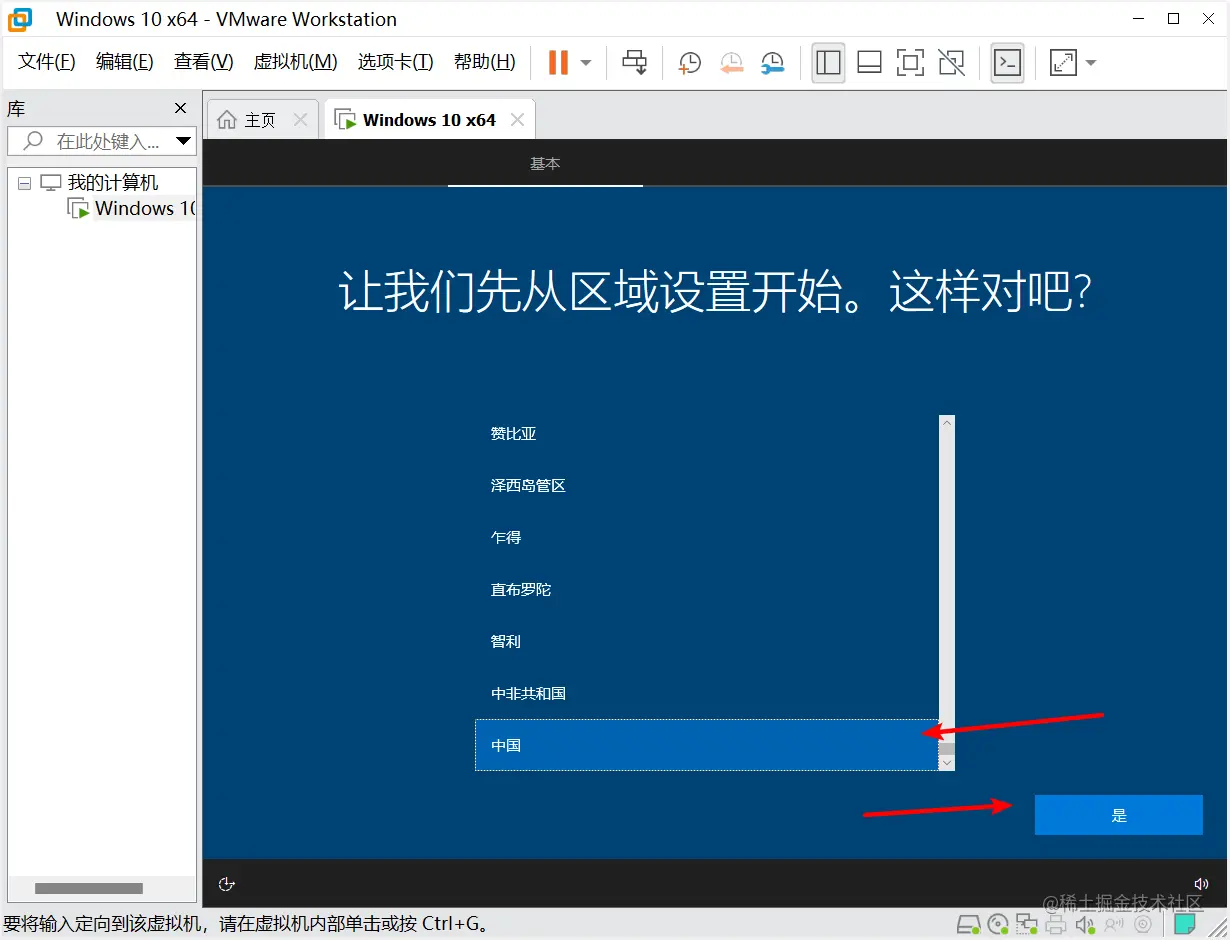Screen dimensions: 1230x940
Task: Toggle the thumbnail bar view icon
Action: (869, 63)
